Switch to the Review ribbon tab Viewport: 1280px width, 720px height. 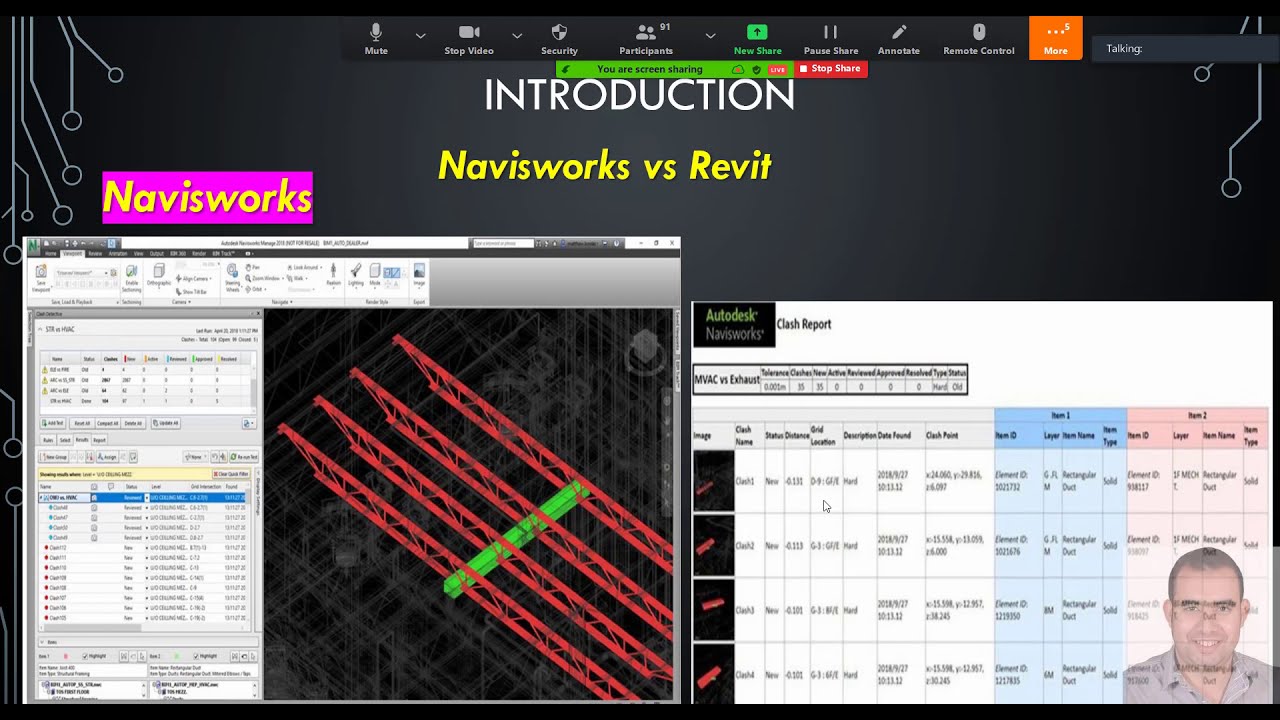tap(95, 254)
